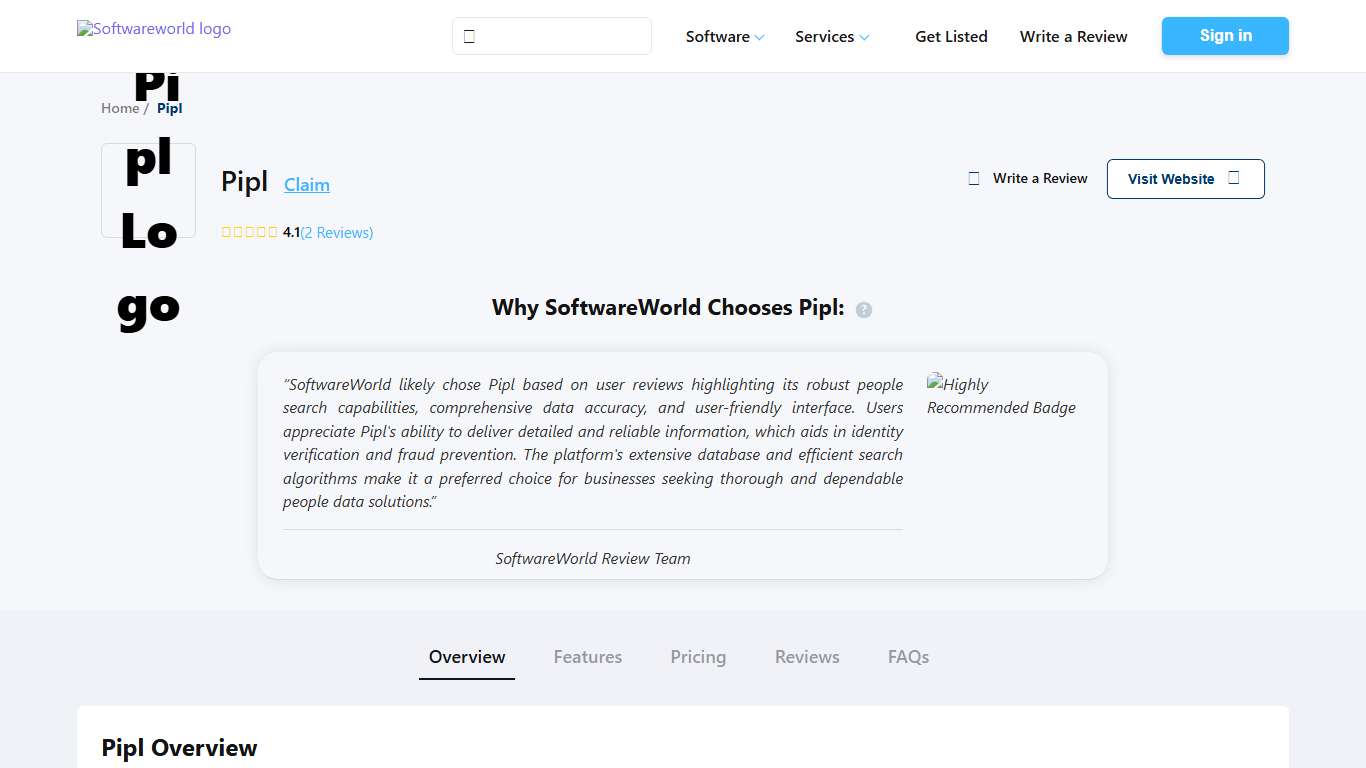Image resolution: width=1366 pixels, height=768 pixels.
Task: Expand the Software dropdown menu
Action: [718, 36]
